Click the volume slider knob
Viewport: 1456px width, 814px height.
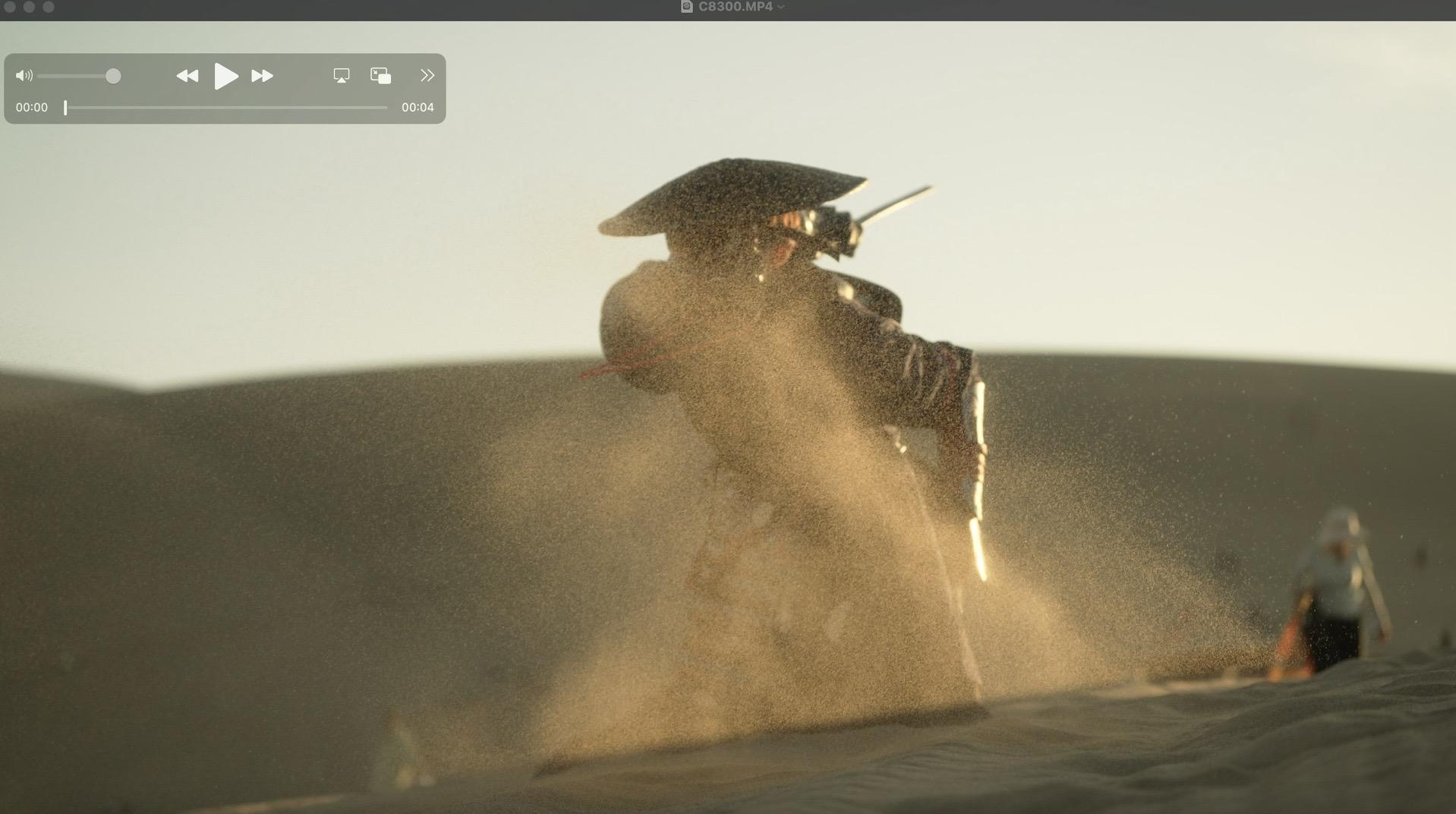click(113, 76)
